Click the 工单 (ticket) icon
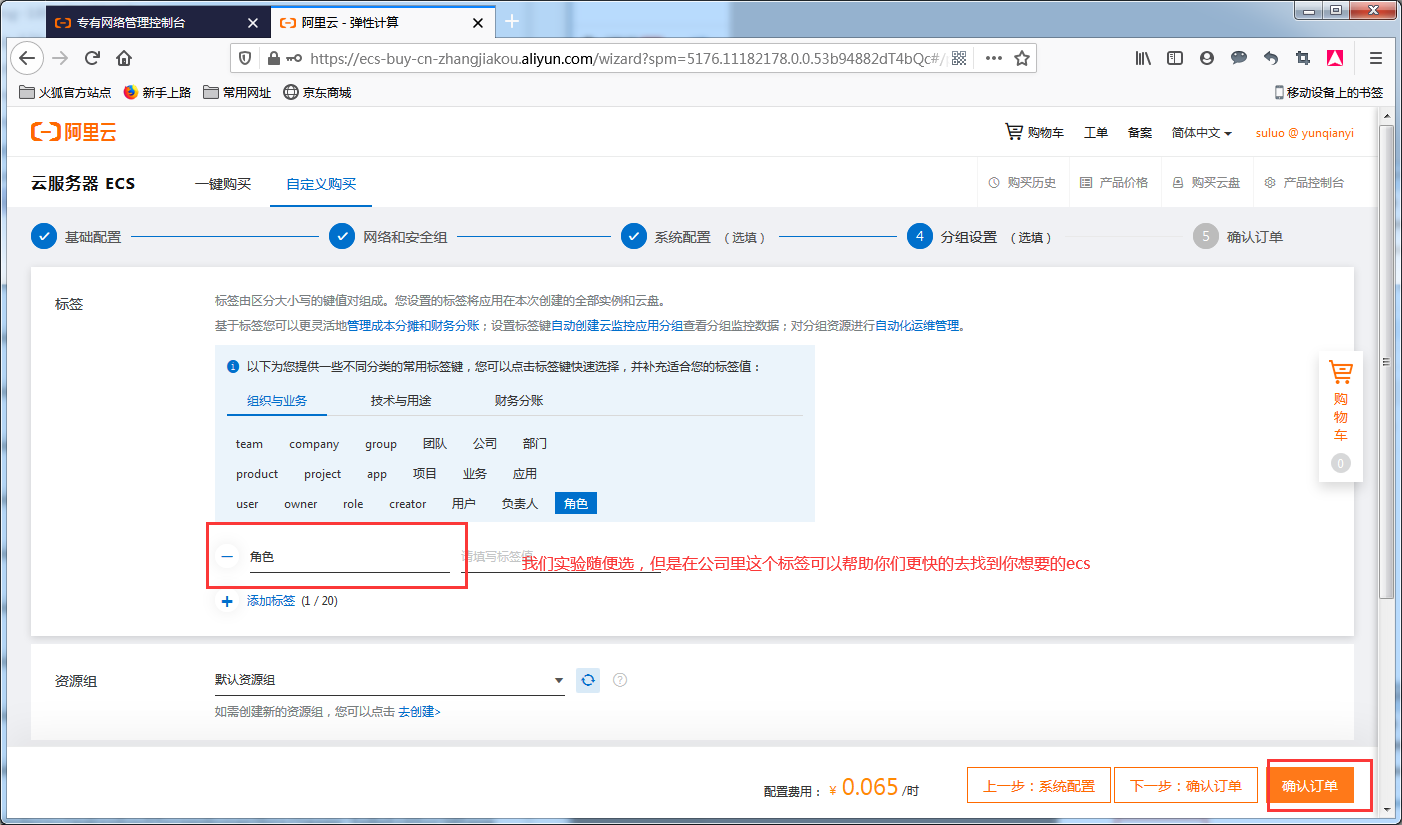1402x825 pixels. (1096, 131)
